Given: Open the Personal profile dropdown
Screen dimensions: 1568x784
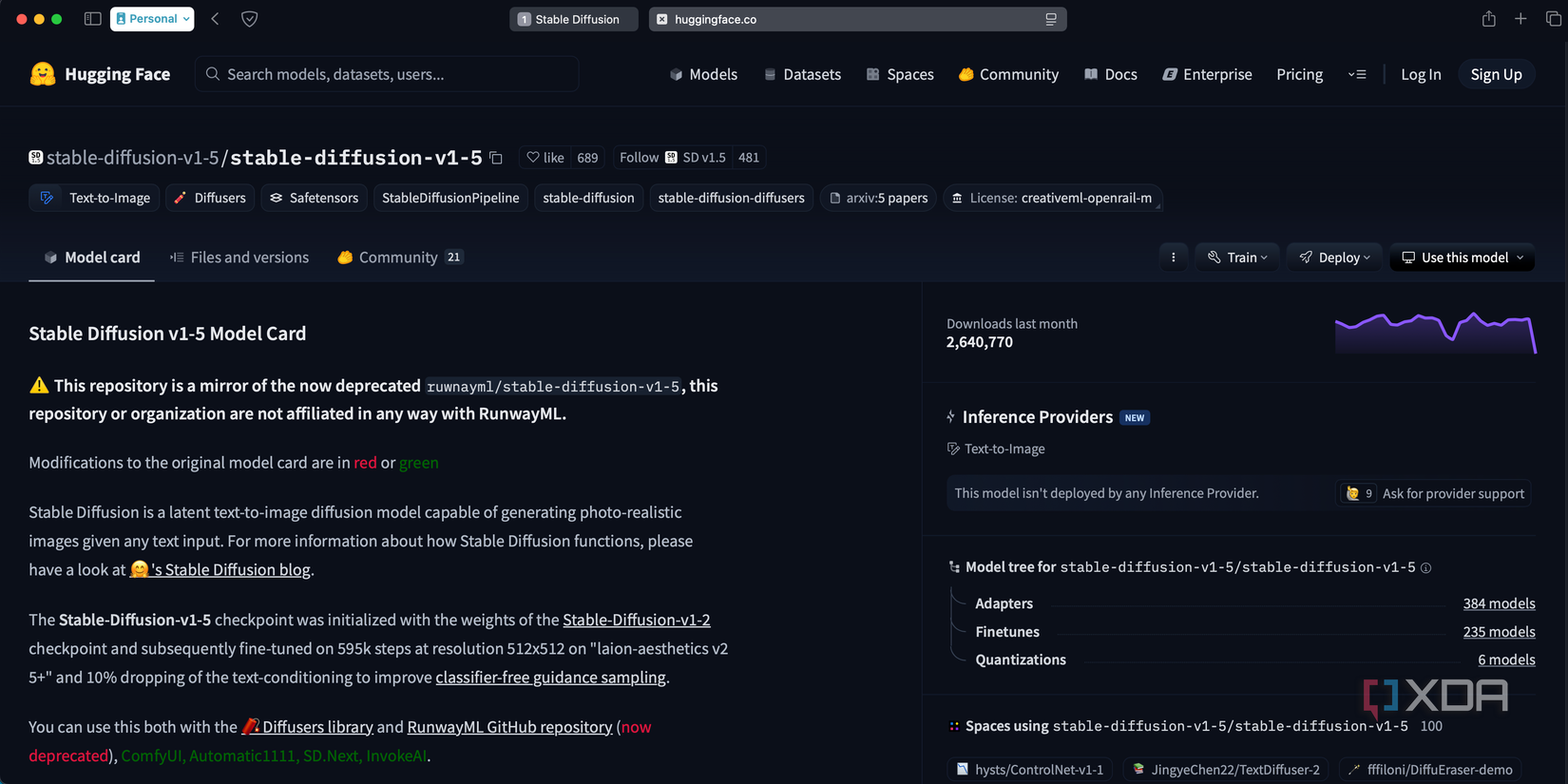Looking at the screenshot, I should (152, 19).
